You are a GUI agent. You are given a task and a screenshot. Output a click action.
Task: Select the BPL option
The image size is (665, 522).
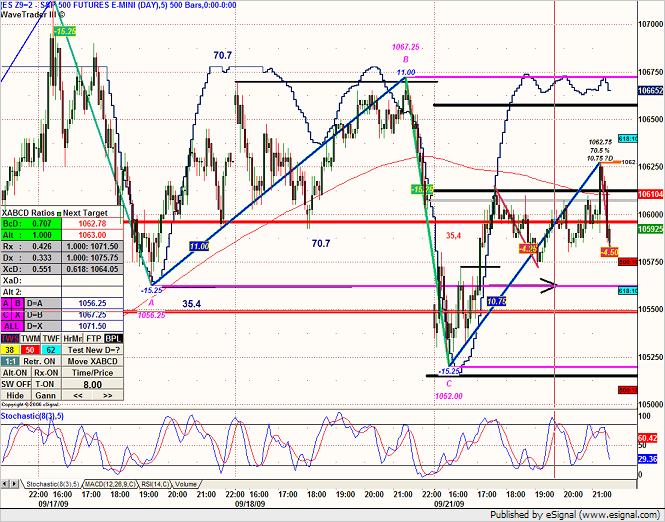click(114, 338)
